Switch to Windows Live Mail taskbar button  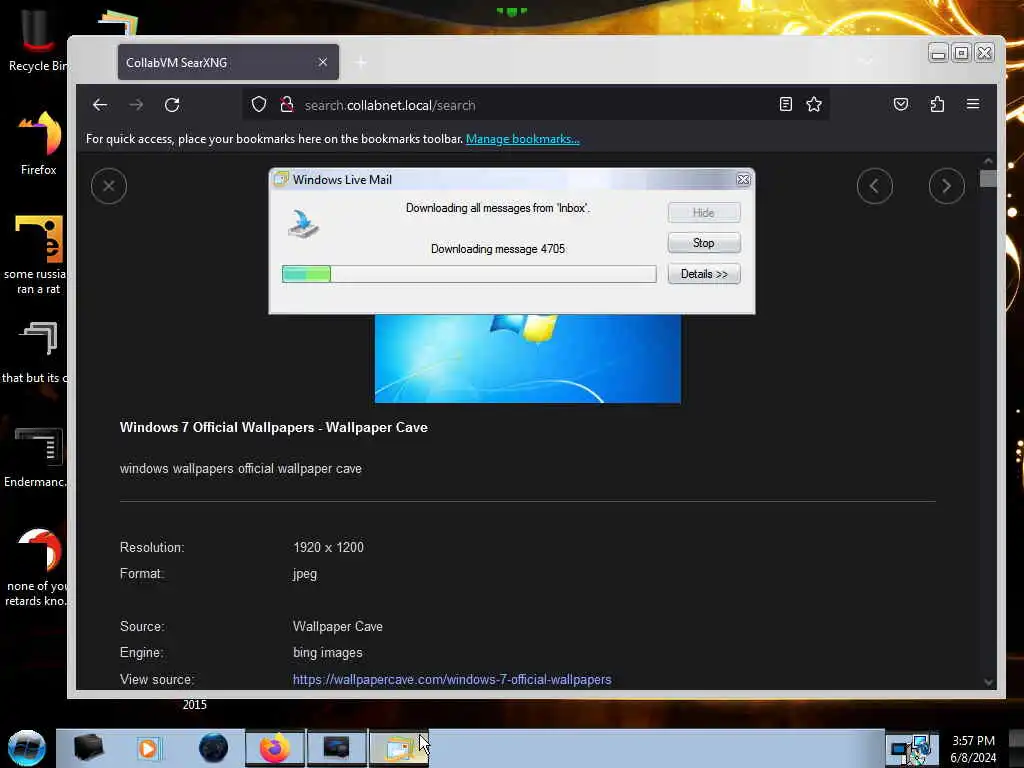(x=398, y=748)
